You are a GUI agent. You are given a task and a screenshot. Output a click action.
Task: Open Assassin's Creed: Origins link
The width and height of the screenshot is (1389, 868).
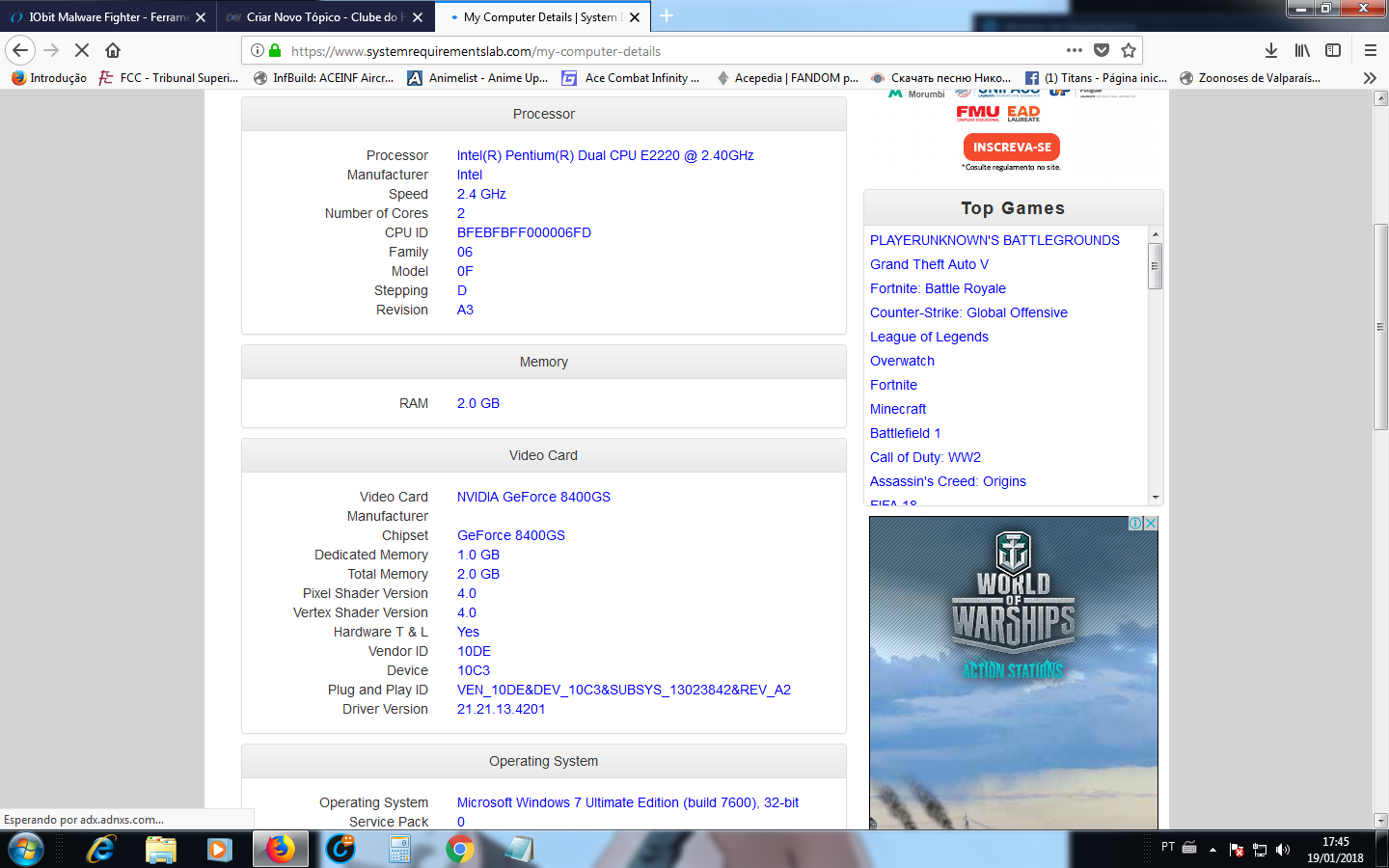tap(948, 481)
